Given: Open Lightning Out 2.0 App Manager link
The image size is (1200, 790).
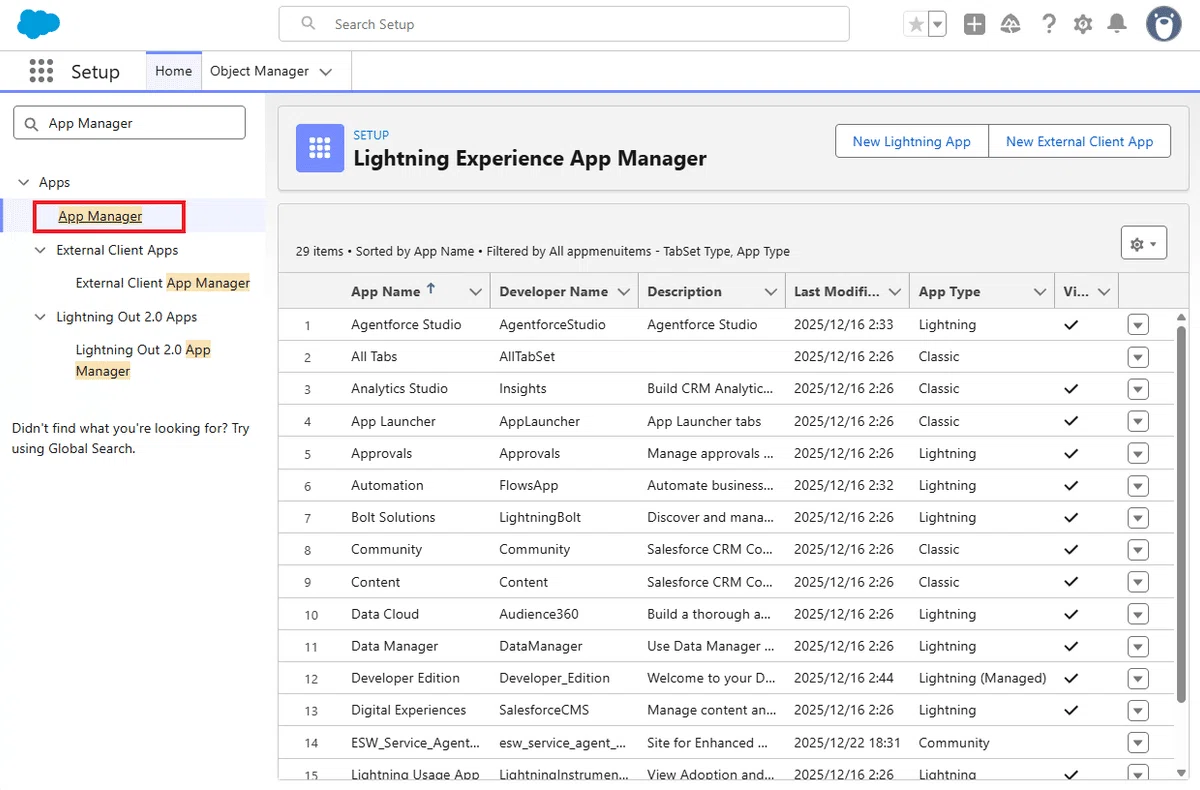Looking at the screenshot, I should click(x=143, y=360).
